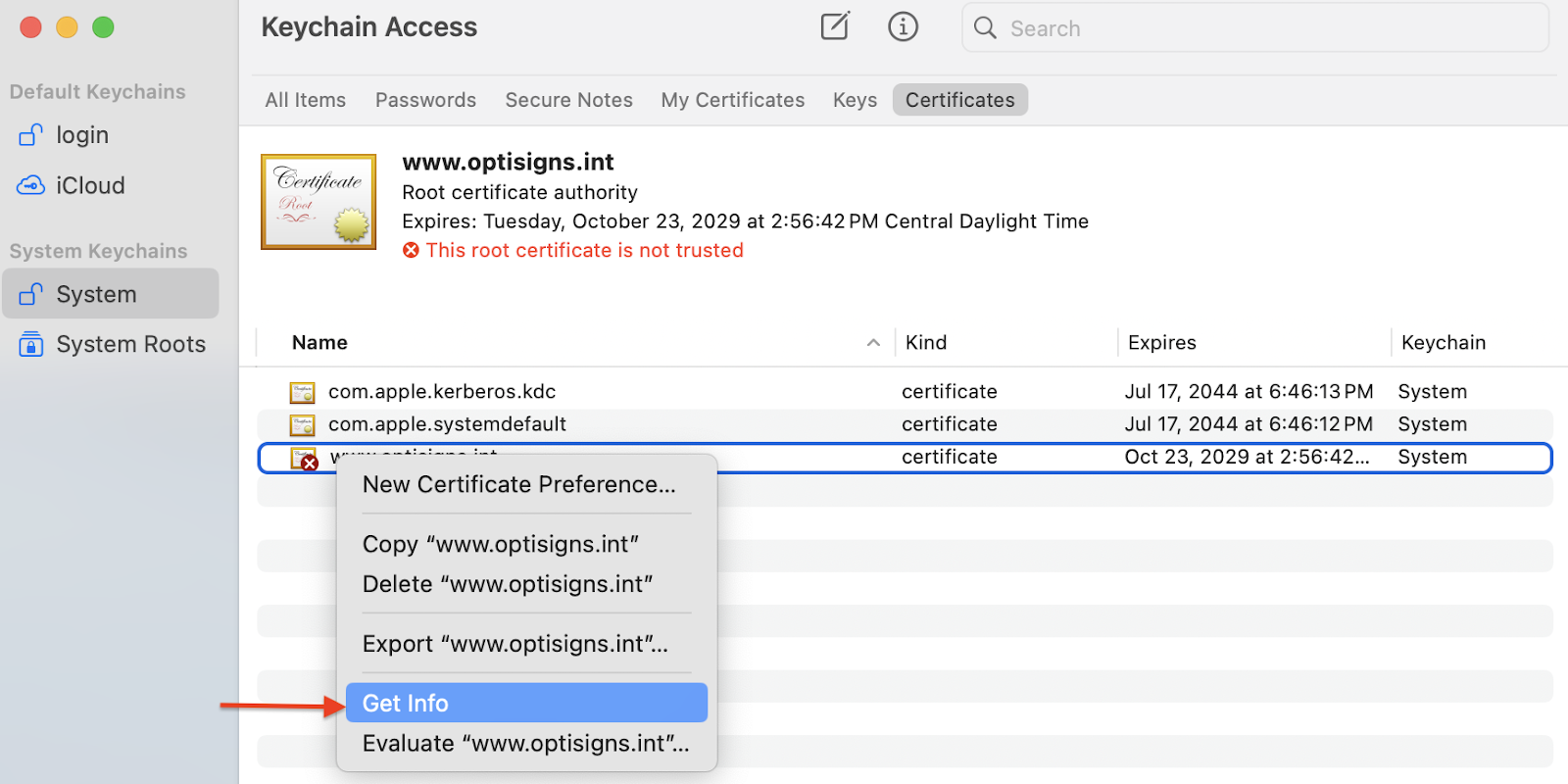The image size is (1568, 784).
Task: Click the Default Keychains sidebar heading
Action: pos(97,92)
